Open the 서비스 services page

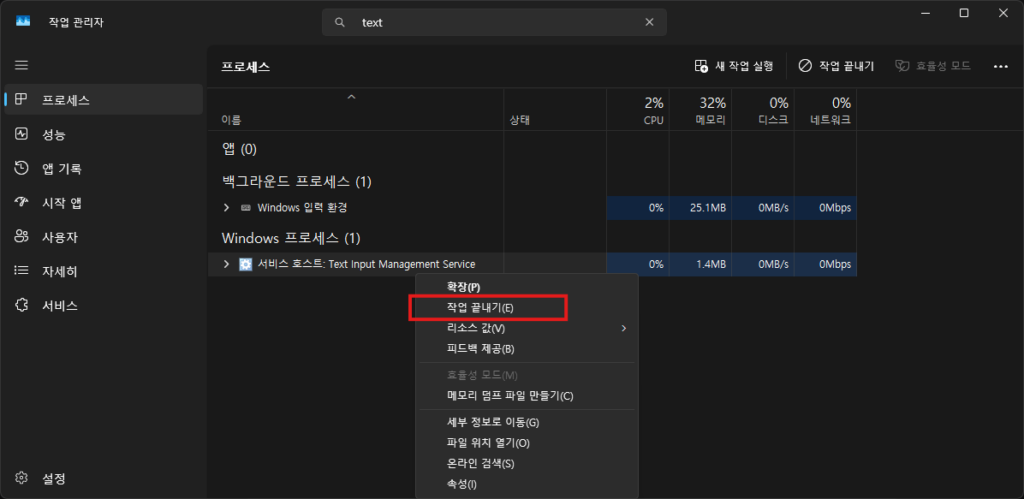[59, 305]
